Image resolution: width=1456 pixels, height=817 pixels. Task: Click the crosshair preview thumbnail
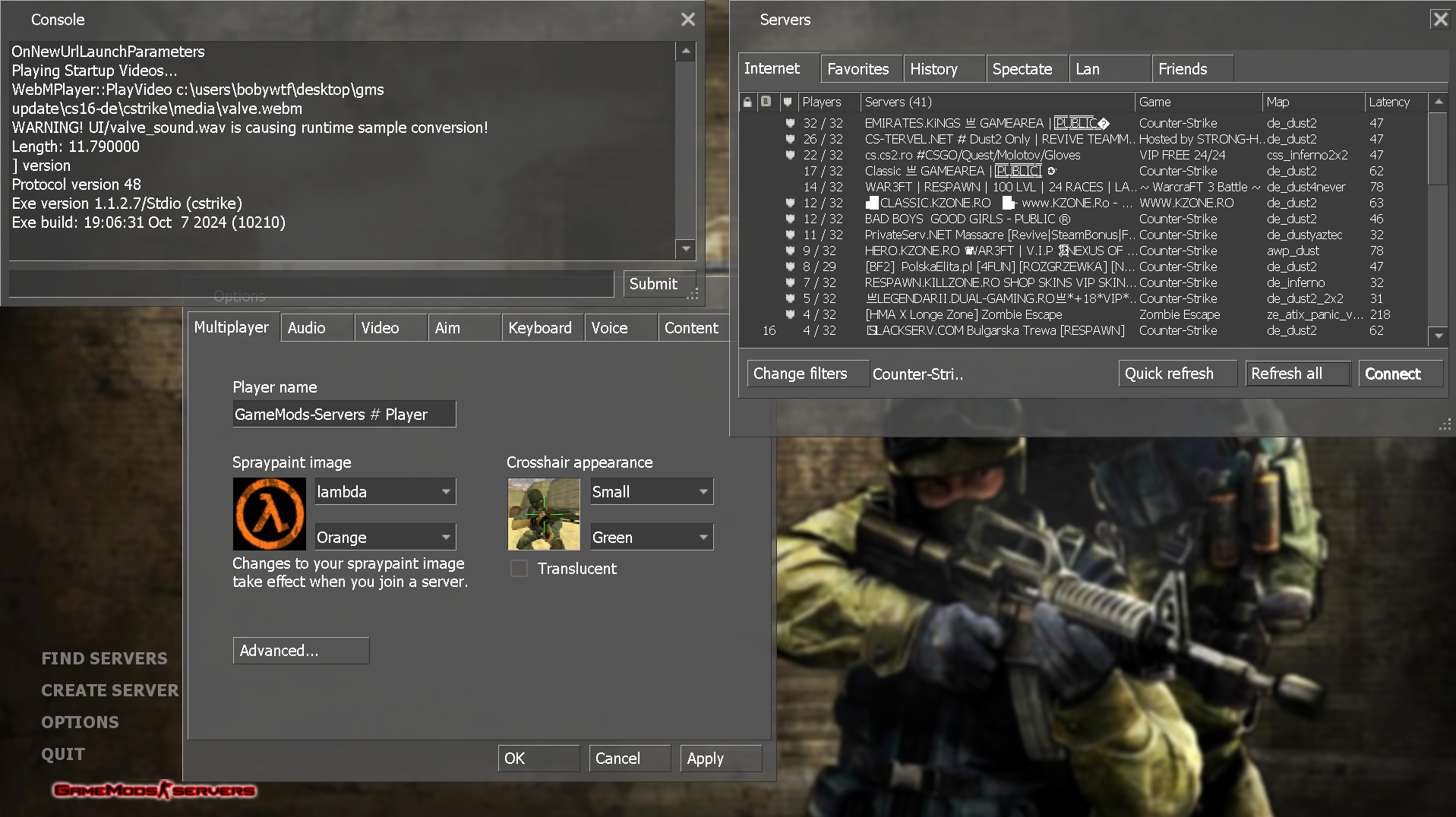(544, 514)
